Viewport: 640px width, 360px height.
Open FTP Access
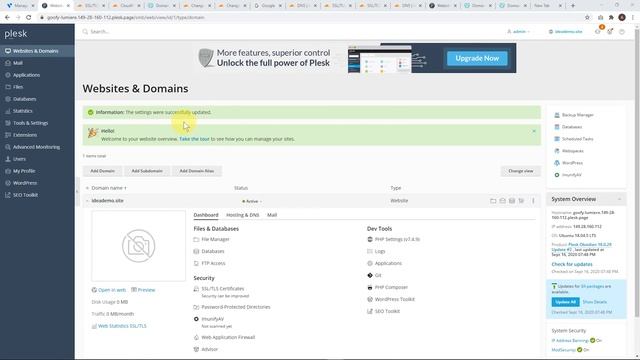213,263
